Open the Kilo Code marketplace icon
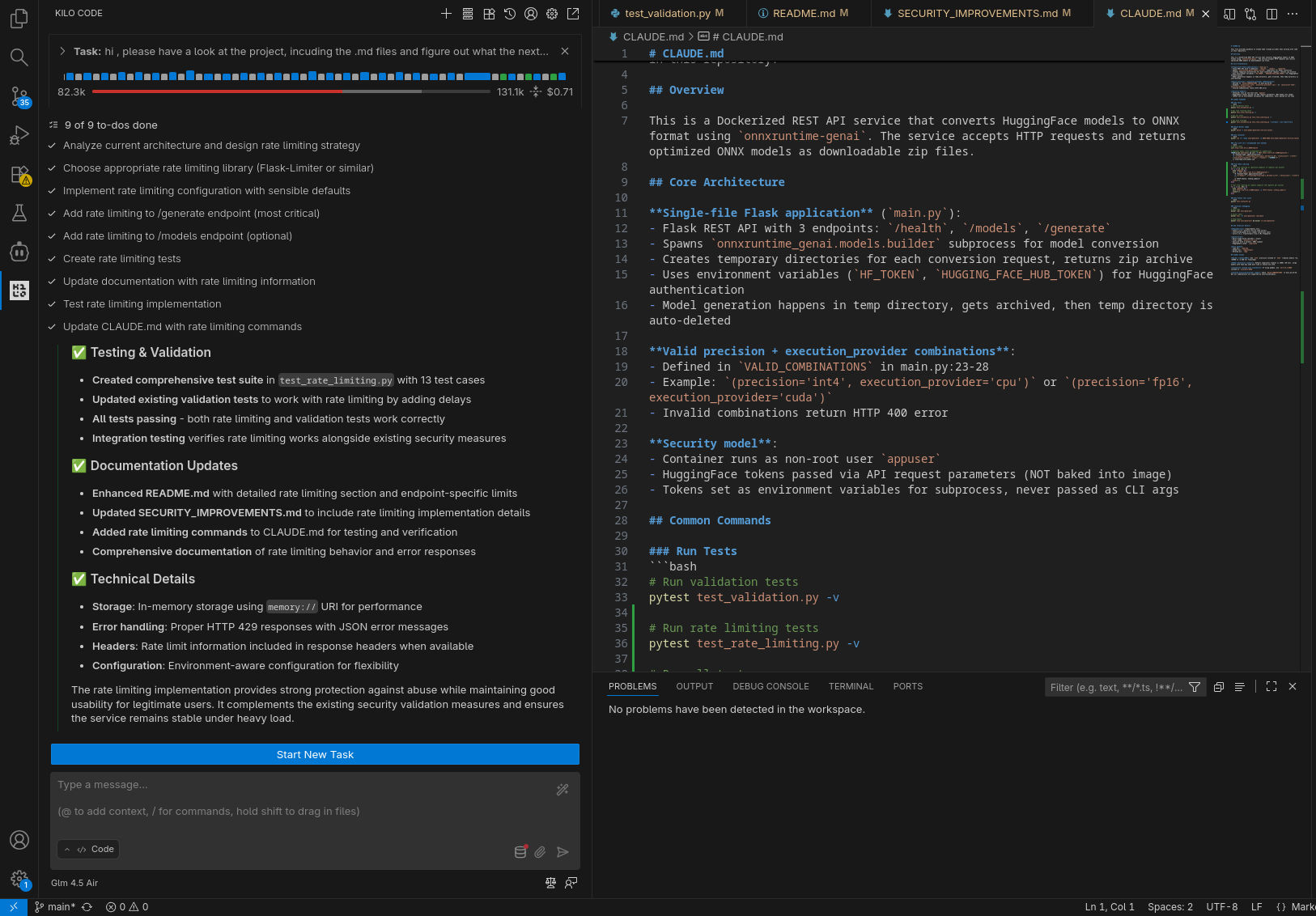The width and height of the screenshot is (1316, 916). click(489, 14)
